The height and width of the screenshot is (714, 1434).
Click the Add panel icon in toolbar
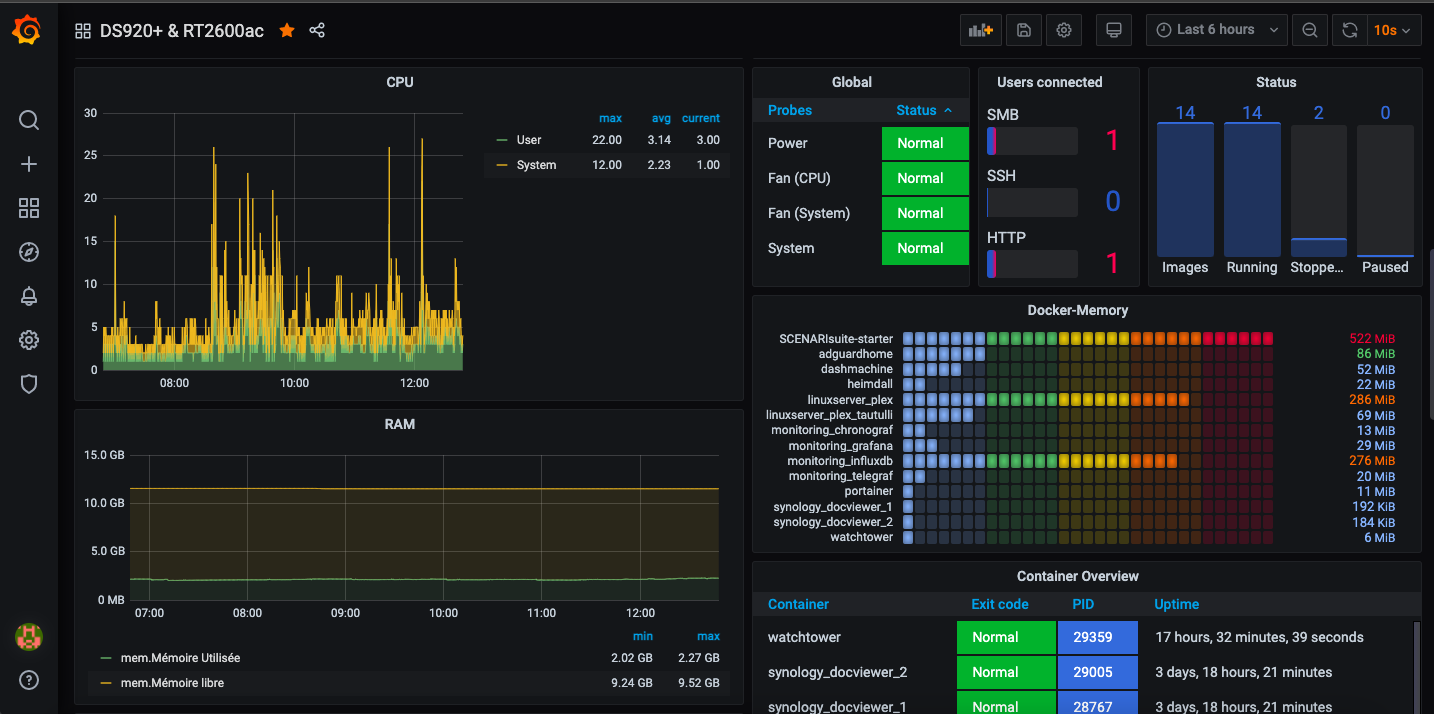[980, 30]
